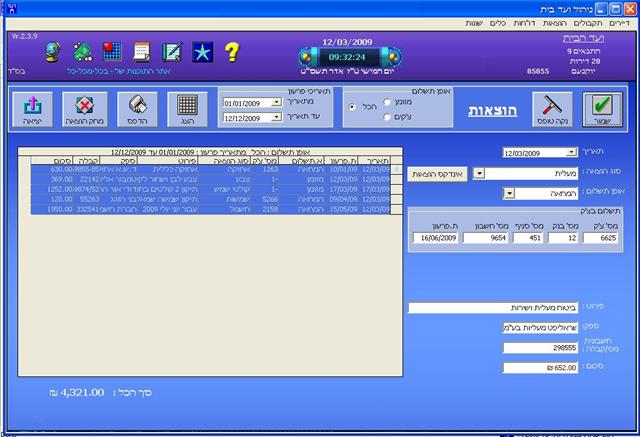
Task: Click the display grid button
Action: coord(187,109)
